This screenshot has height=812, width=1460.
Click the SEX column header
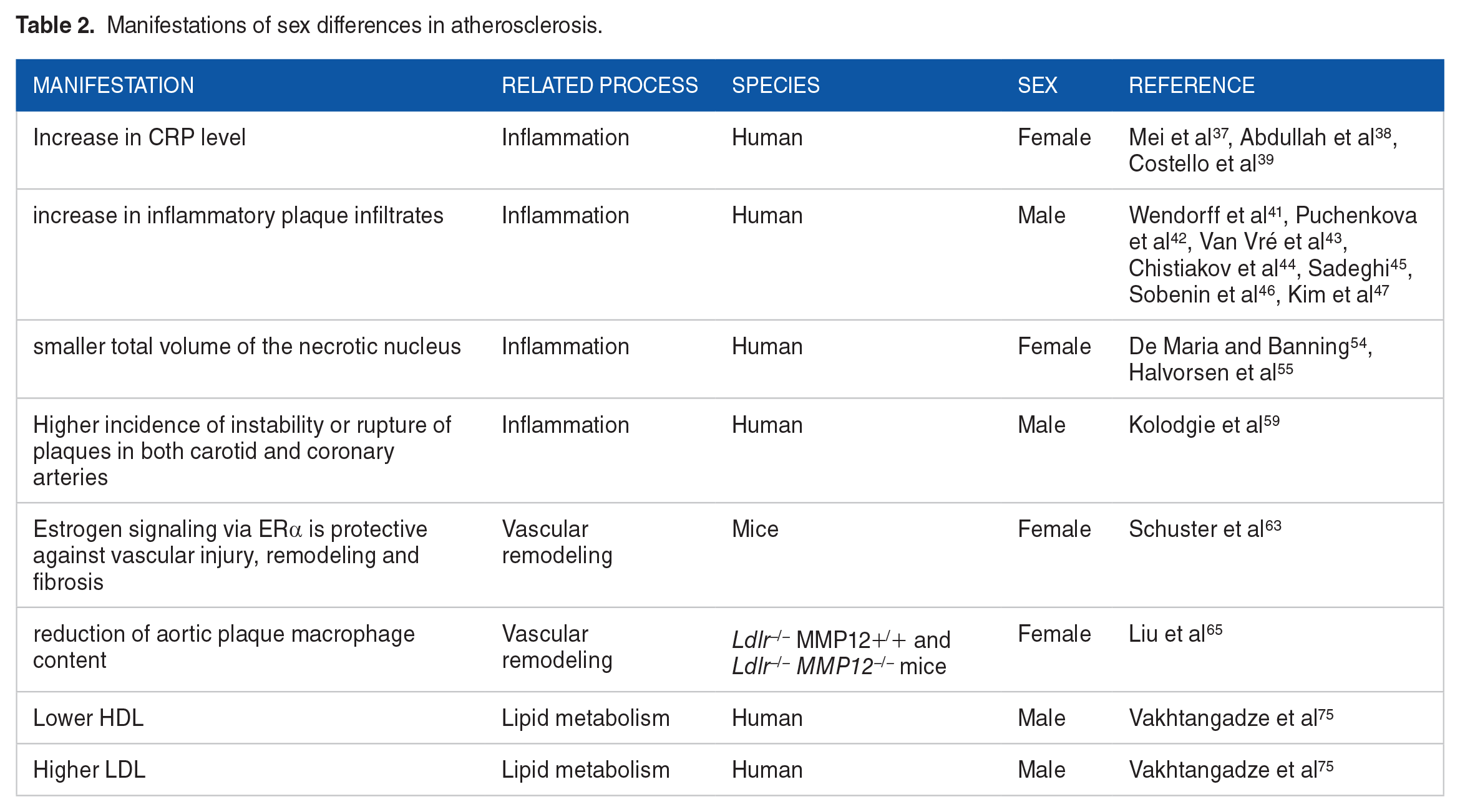[x=1037, y=85]
